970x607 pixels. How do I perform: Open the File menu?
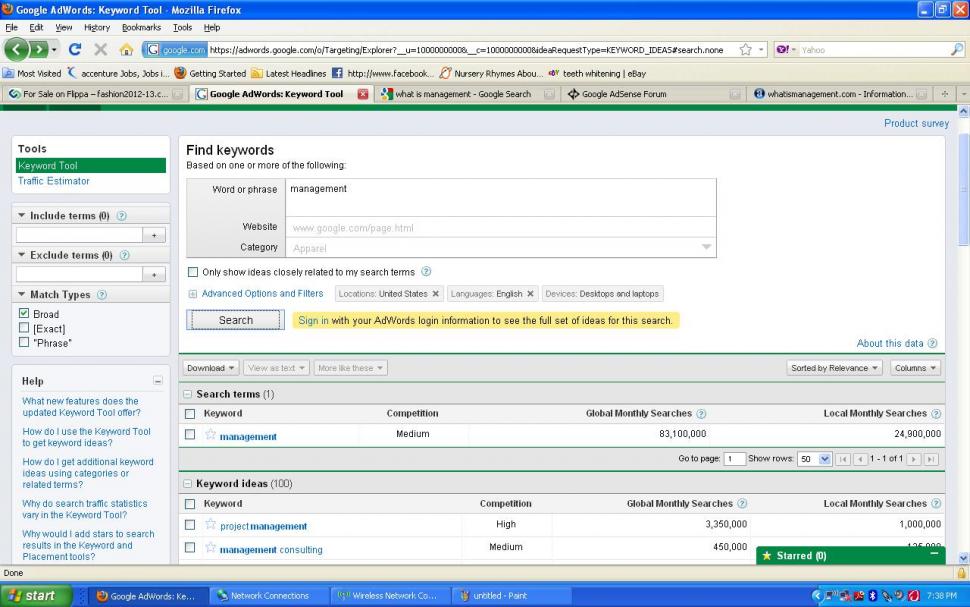point(12,27)
